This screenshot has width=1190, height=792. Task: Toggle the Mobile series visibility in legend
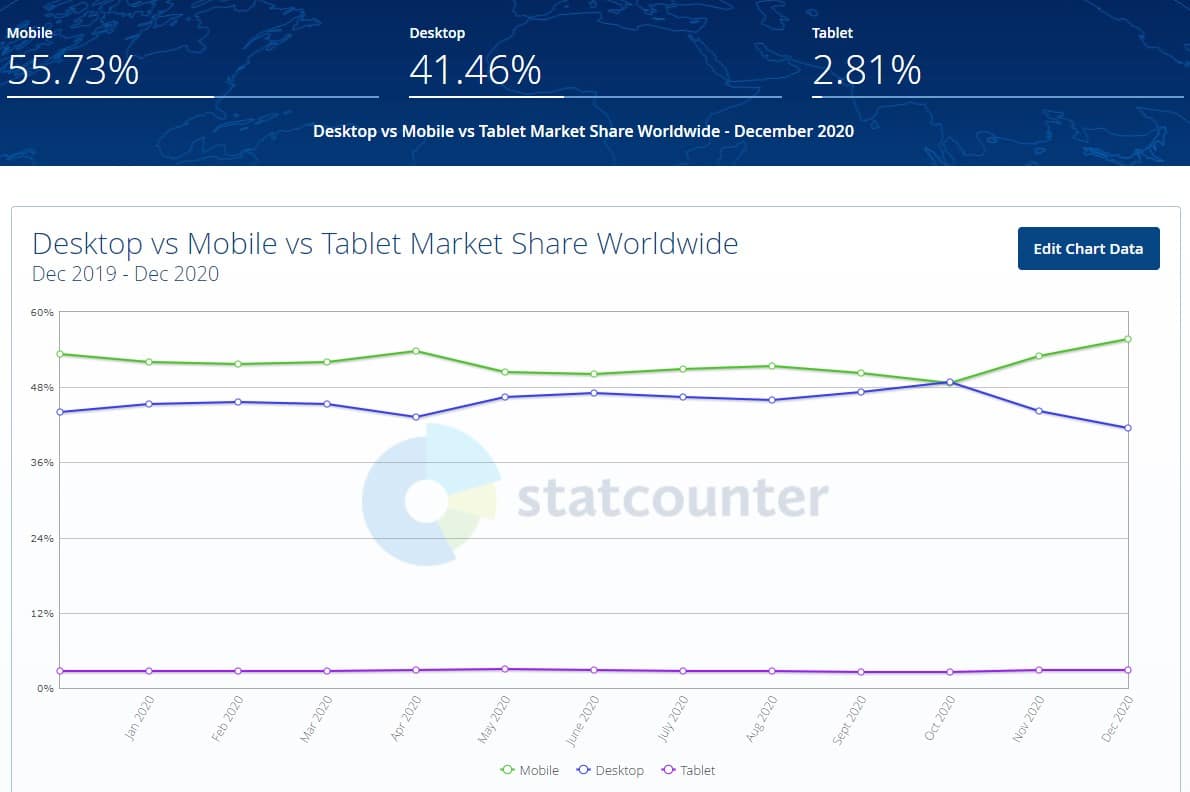(530, 770)
